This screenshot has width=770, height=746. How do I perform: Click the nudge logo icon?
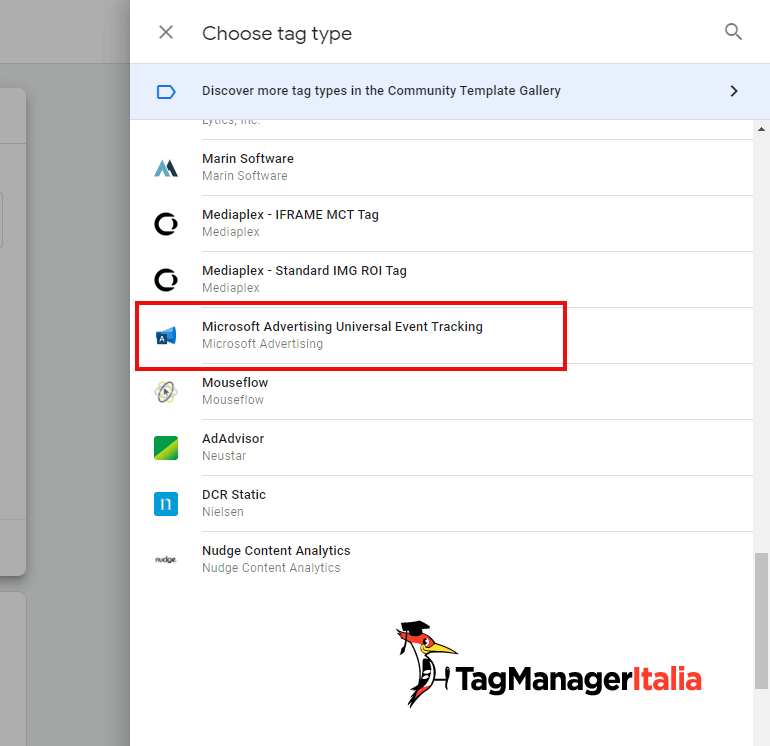tap(166, 560)
